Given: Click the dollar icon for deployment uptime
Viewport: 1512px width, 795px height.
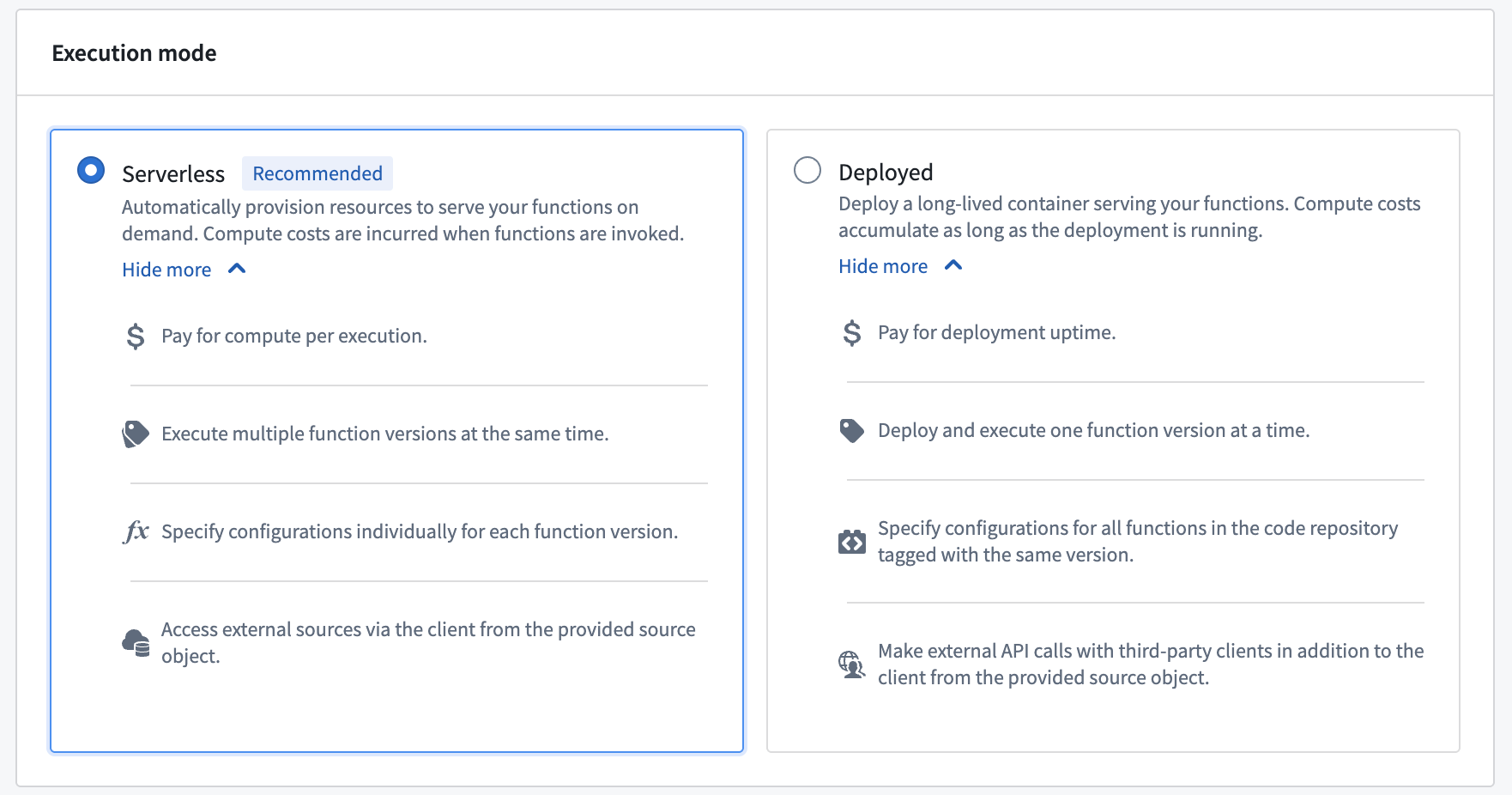Looking at the screenshot, I should tap(851, 332).
